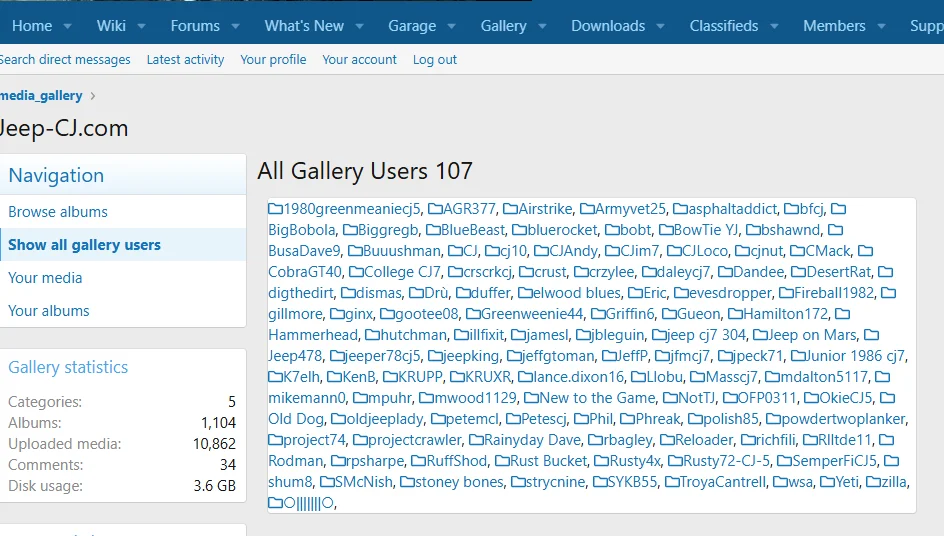Click the folder icon before Rainyday Dave

pos(476,441)
